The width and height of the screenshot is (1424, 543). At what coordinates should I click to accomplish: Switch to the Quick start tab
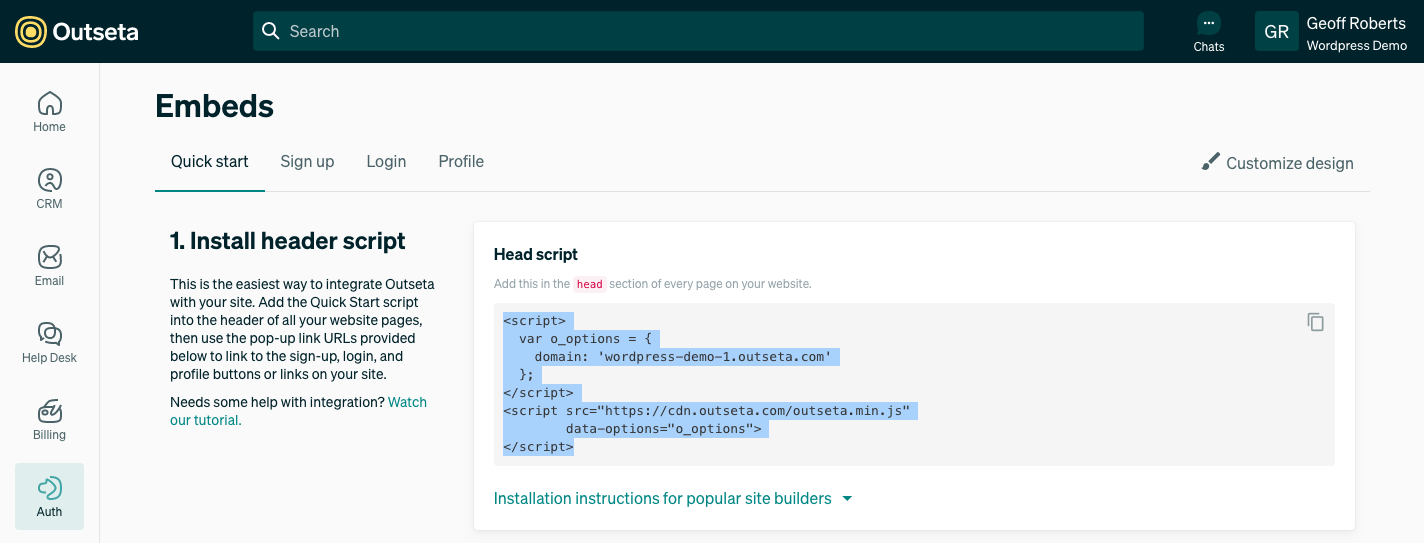[x=210, y=161]
